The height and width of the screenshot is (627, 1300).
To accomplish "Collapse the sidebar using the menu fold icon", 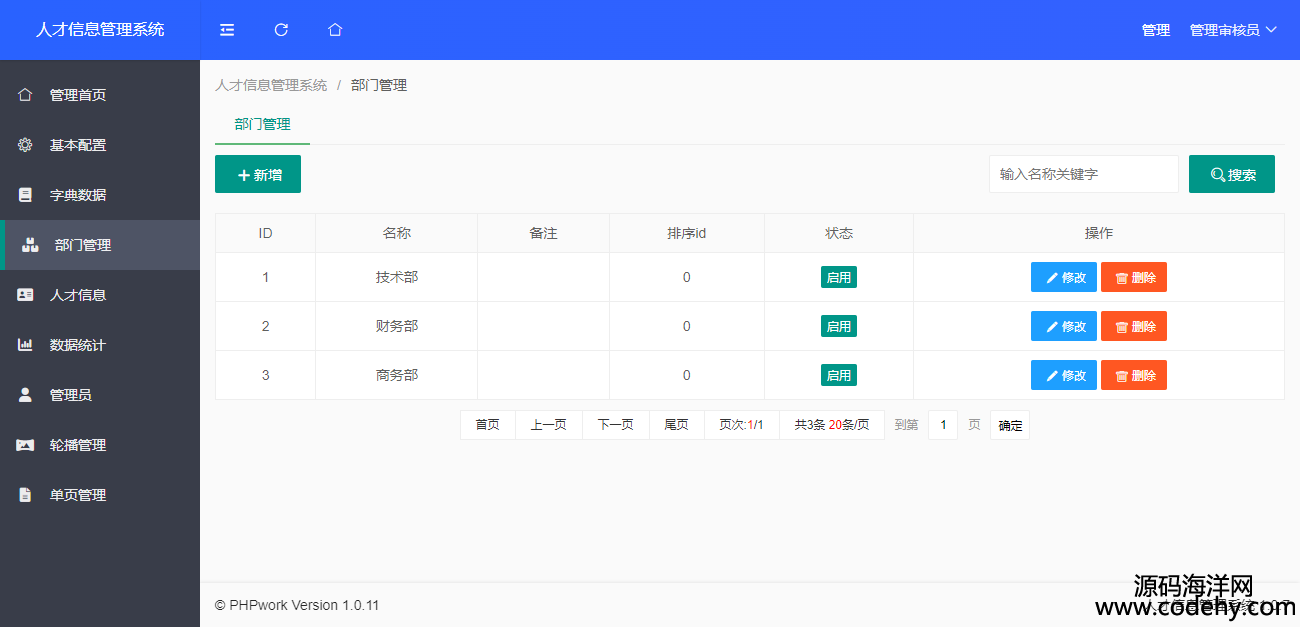I will [227, 30].
